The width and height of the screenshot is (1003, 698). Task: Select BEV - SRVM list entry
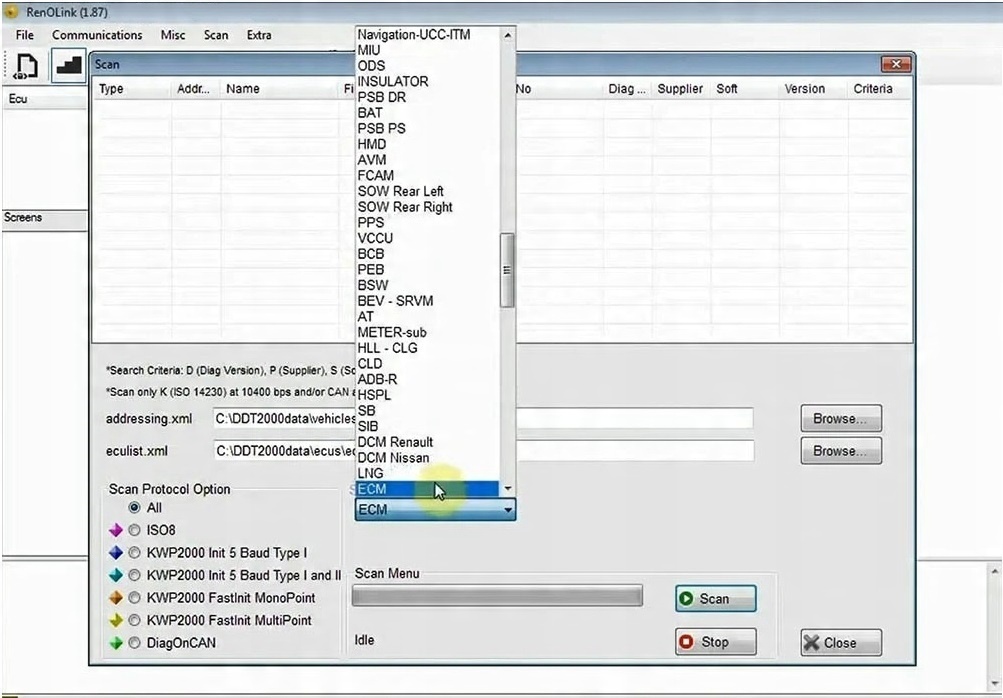427,301
